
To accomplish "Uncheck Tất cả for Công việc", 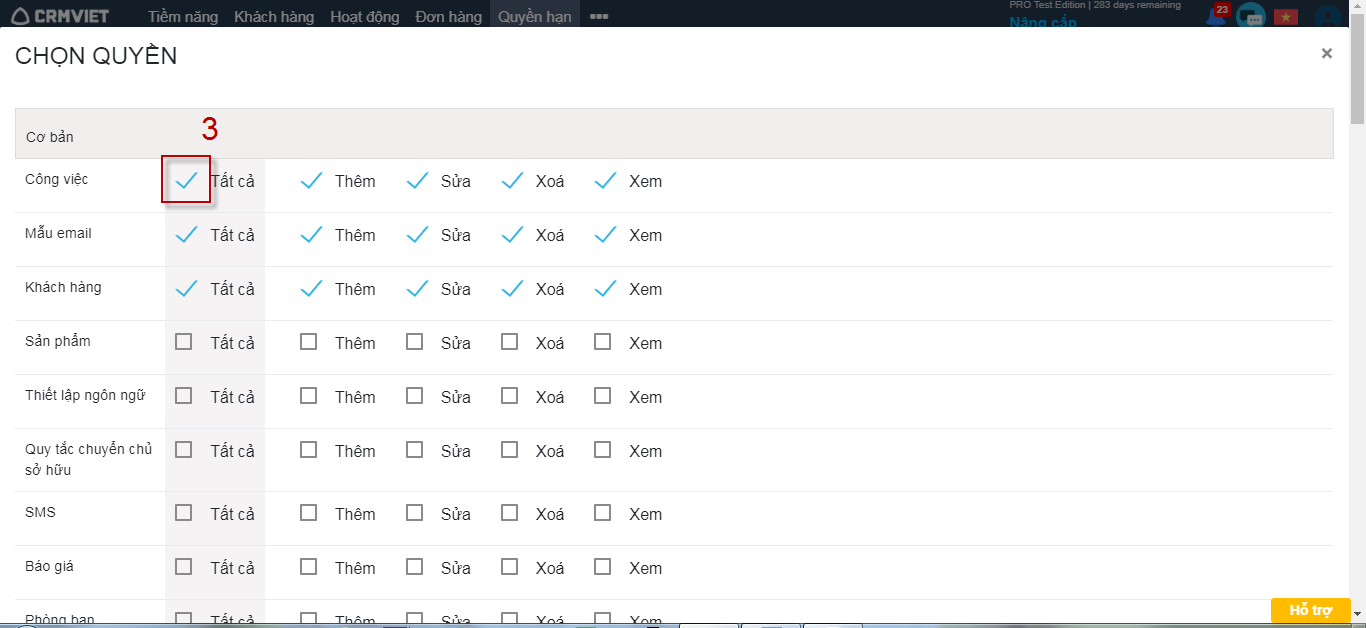I will [186, 181].
